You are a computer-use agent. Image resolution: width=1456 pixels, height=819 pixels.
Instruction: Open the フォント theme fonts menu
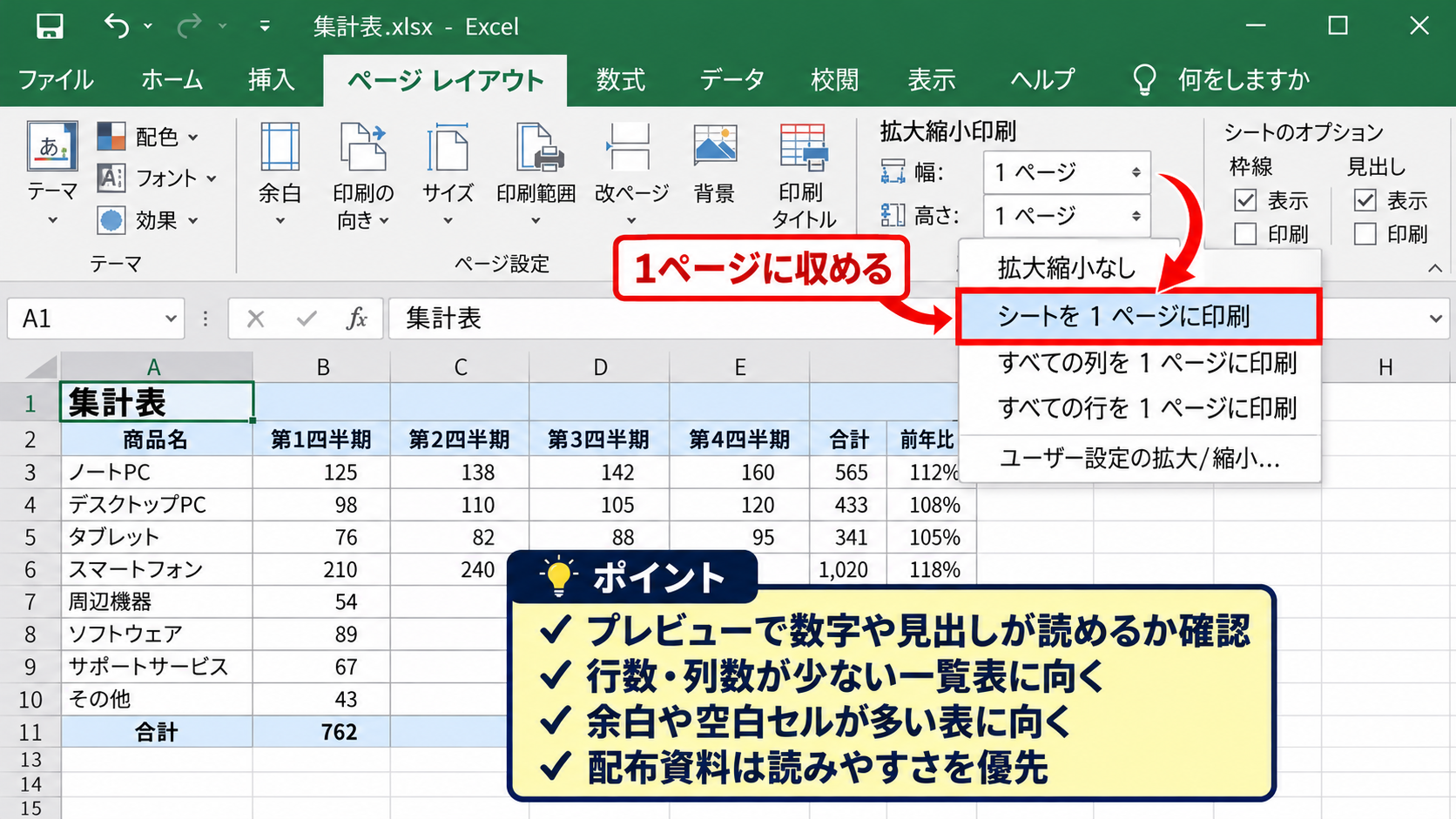coord(157,178)
